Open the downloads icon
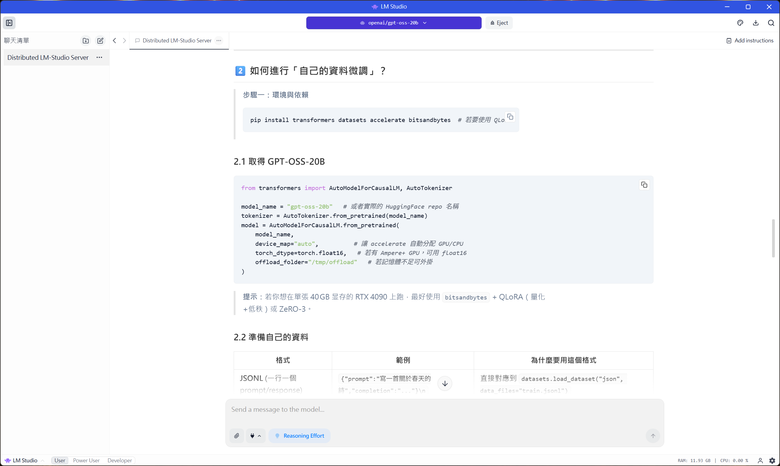 pos(756,23)
